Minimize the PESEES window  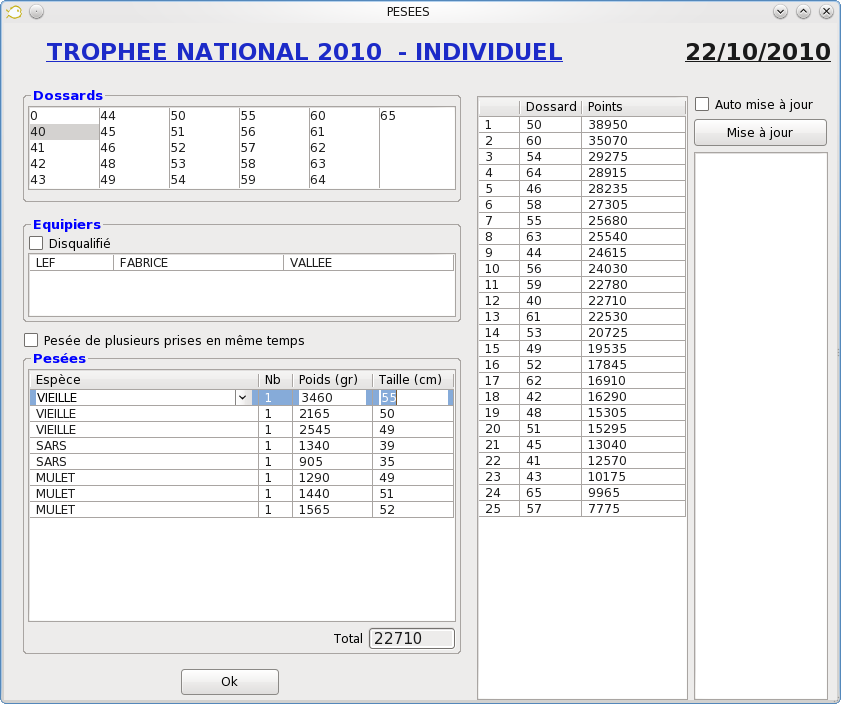tap(781, 11)
